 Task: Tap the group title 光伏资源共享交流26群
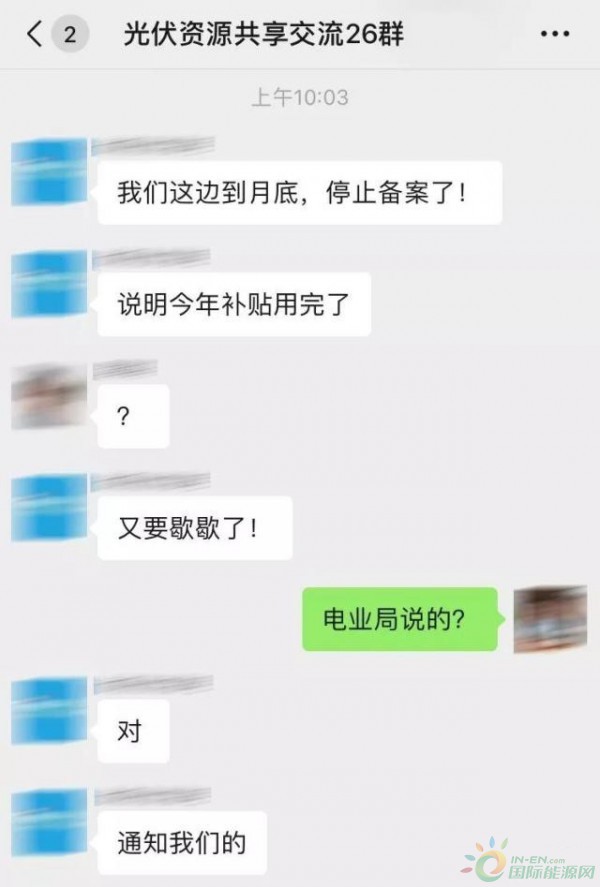tap(264, 35)
